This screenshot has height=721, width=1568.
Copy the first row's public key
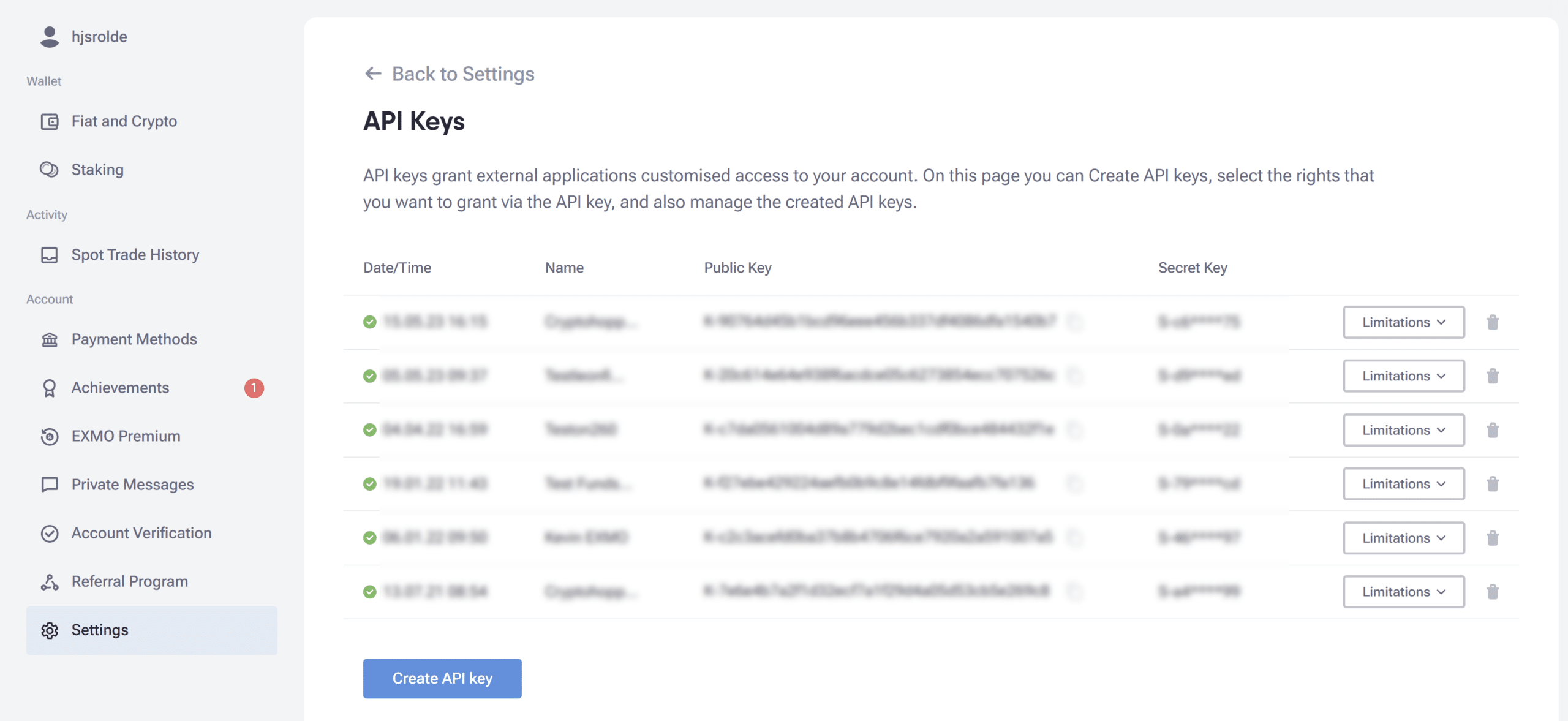(x=1074, y=322)
